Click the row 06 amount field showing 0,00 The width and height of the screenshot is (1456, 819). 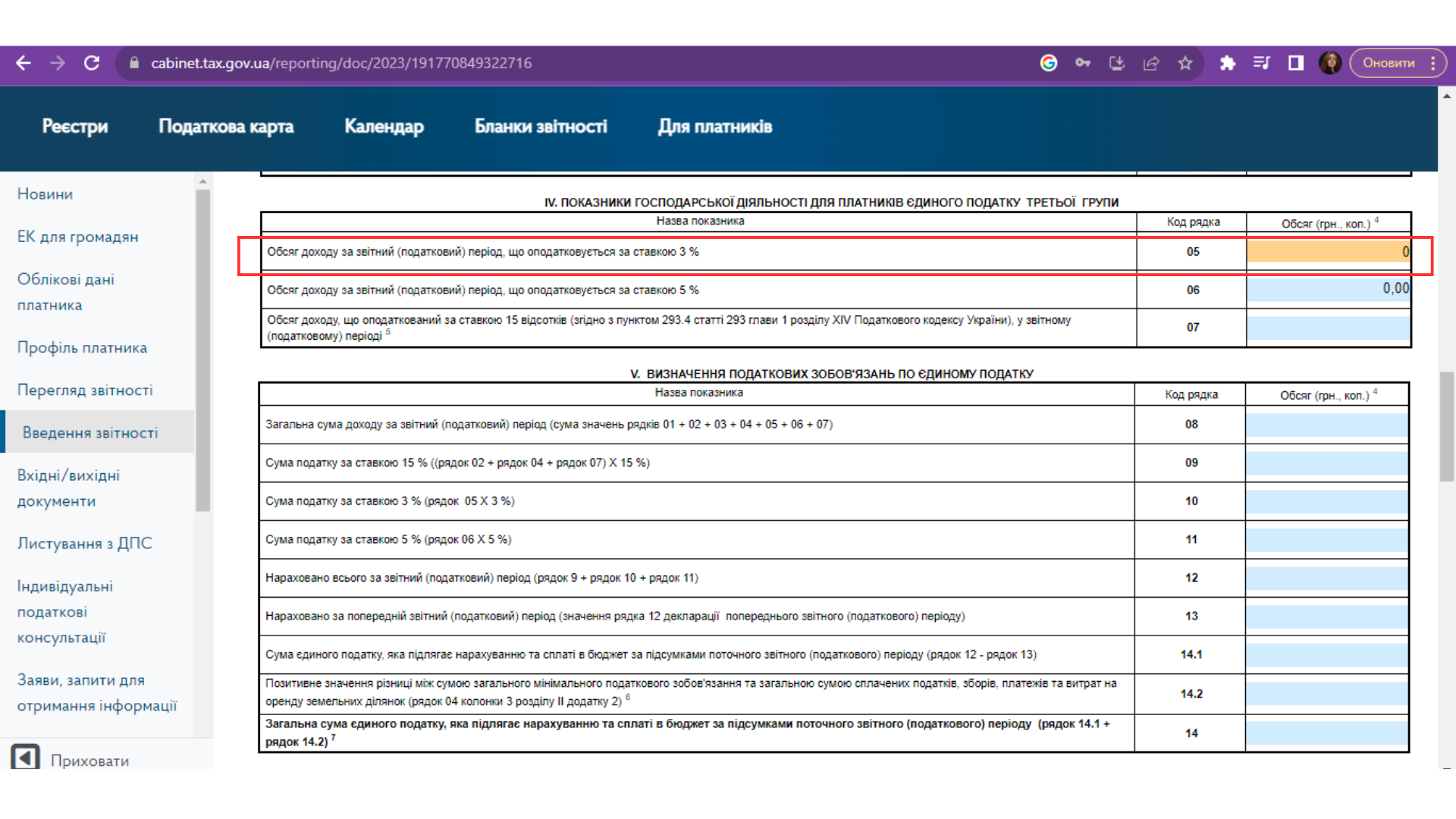(x=1328, y=289)
